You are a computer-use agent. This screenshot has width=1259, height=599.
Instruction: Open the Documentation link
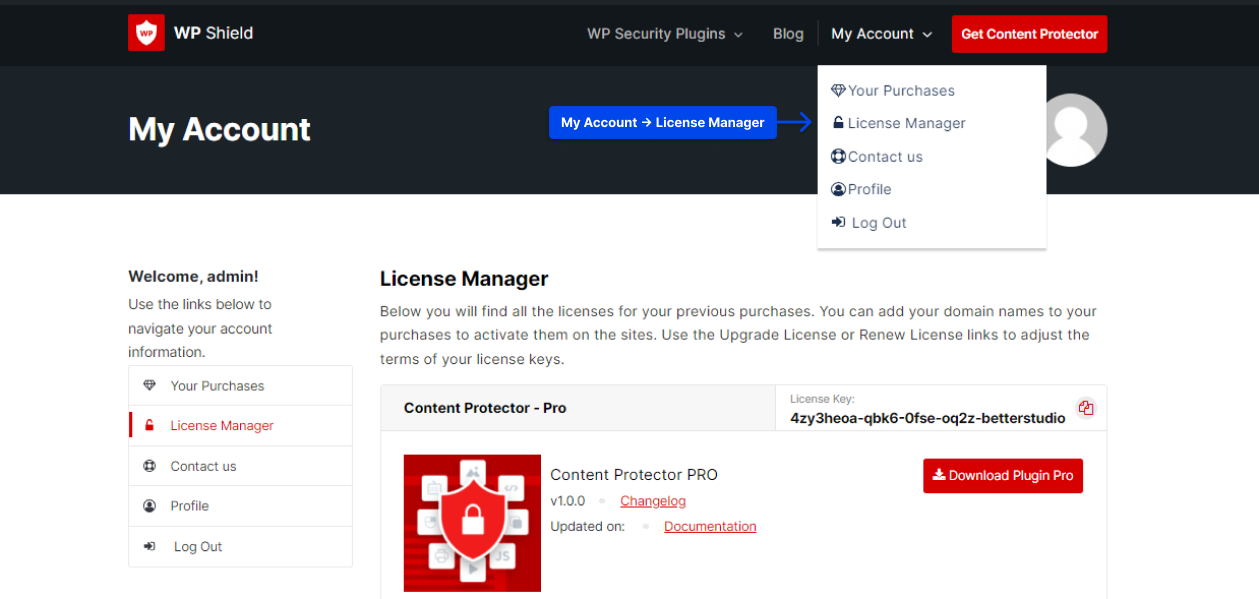coord(710,526)
